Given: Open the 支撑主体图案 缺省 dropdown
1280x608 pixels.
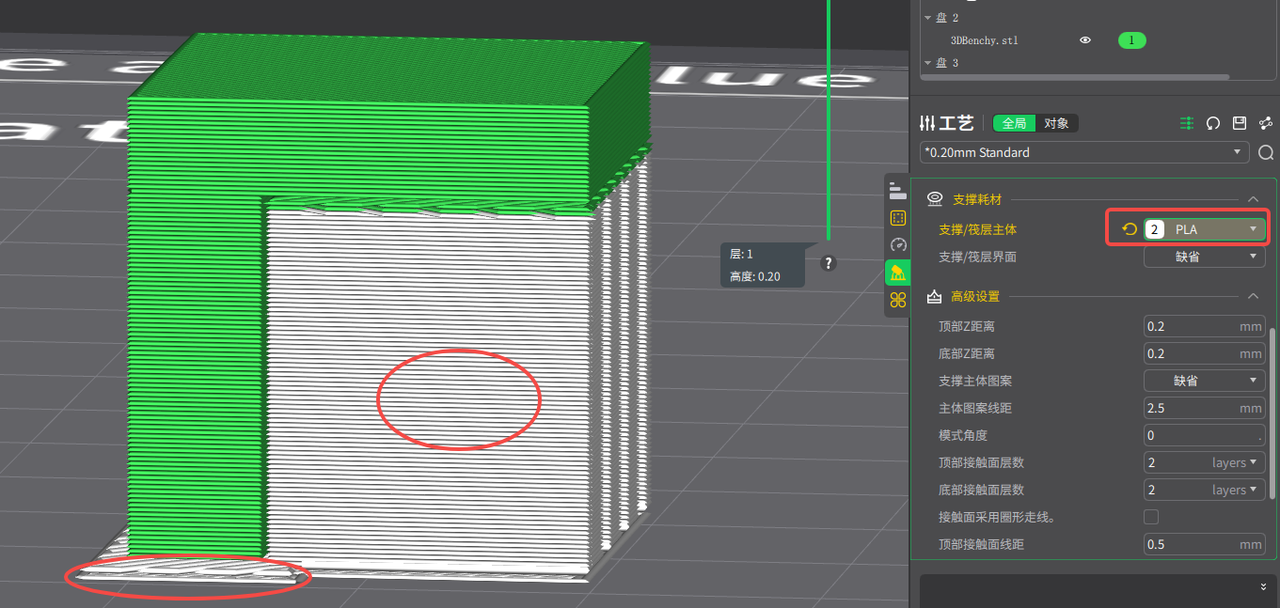Looking at the screenshot, I should (1205, 381).
